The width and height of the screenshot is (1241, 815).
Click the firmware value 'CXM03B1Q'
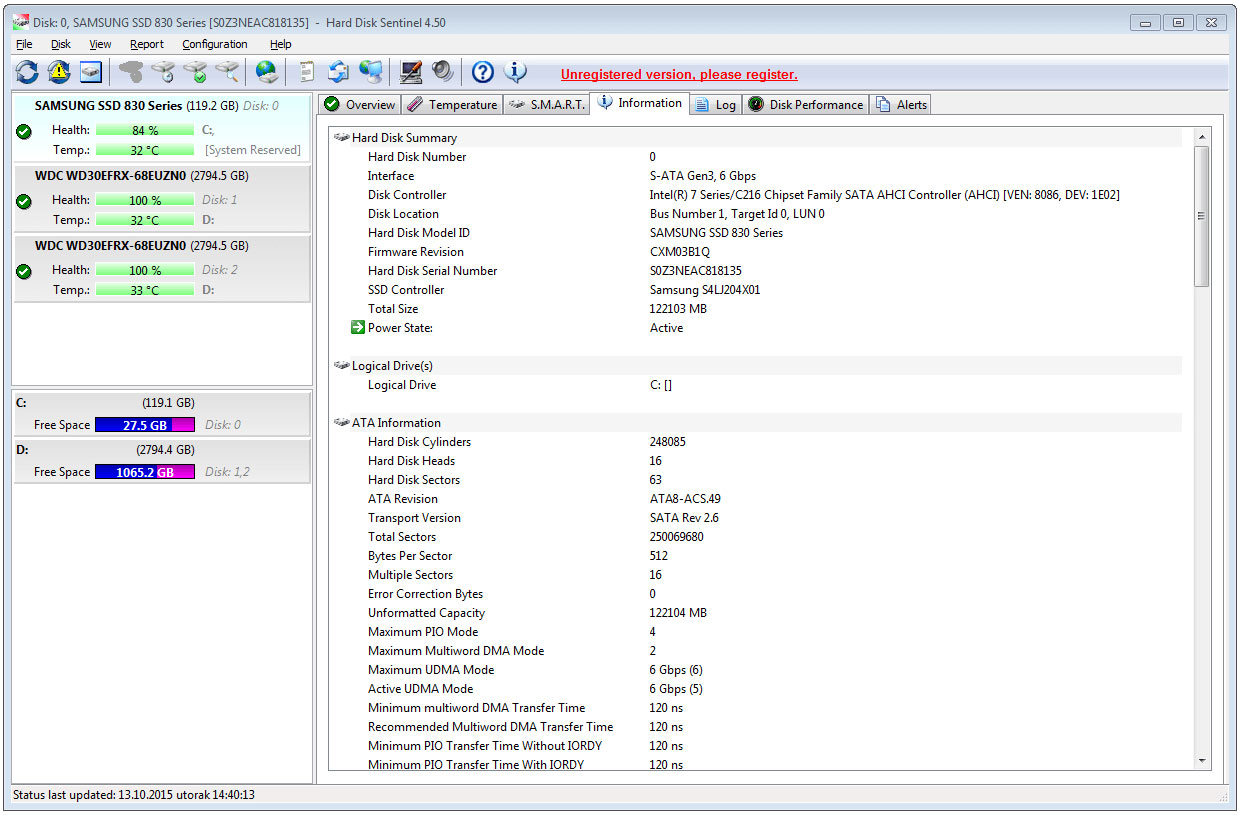point(680,252)
